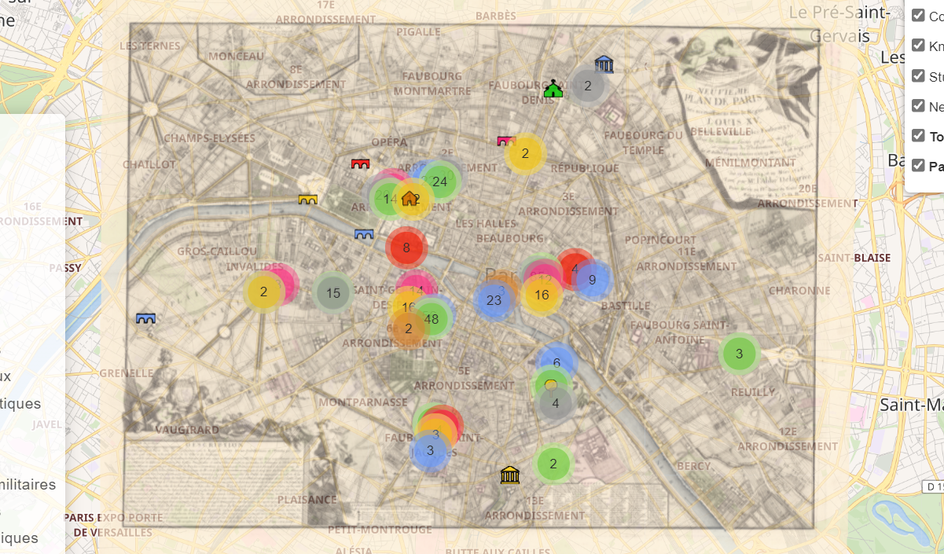
Task: Toggle the bold 'Pa' layer checkbox
Action: coord(918,165)
